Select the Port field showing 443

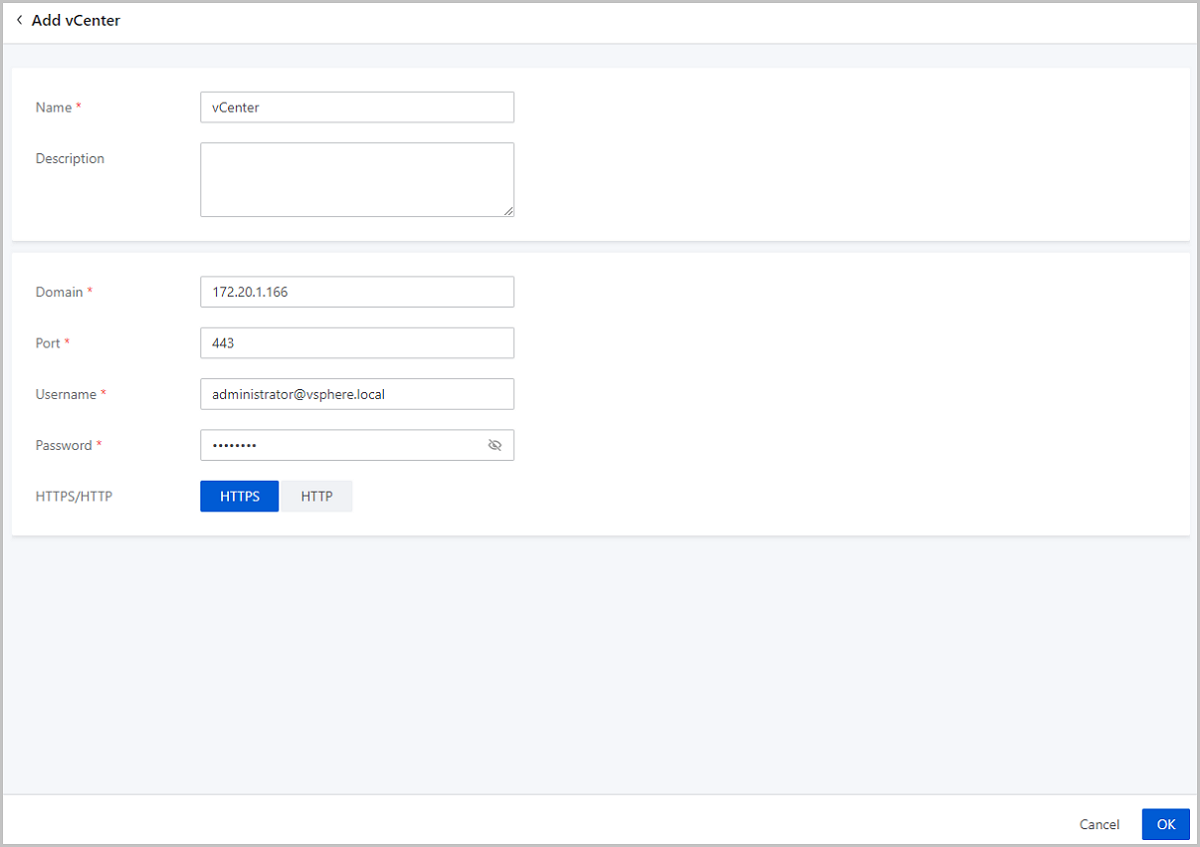pyautogui.click(x=357, y=343)
